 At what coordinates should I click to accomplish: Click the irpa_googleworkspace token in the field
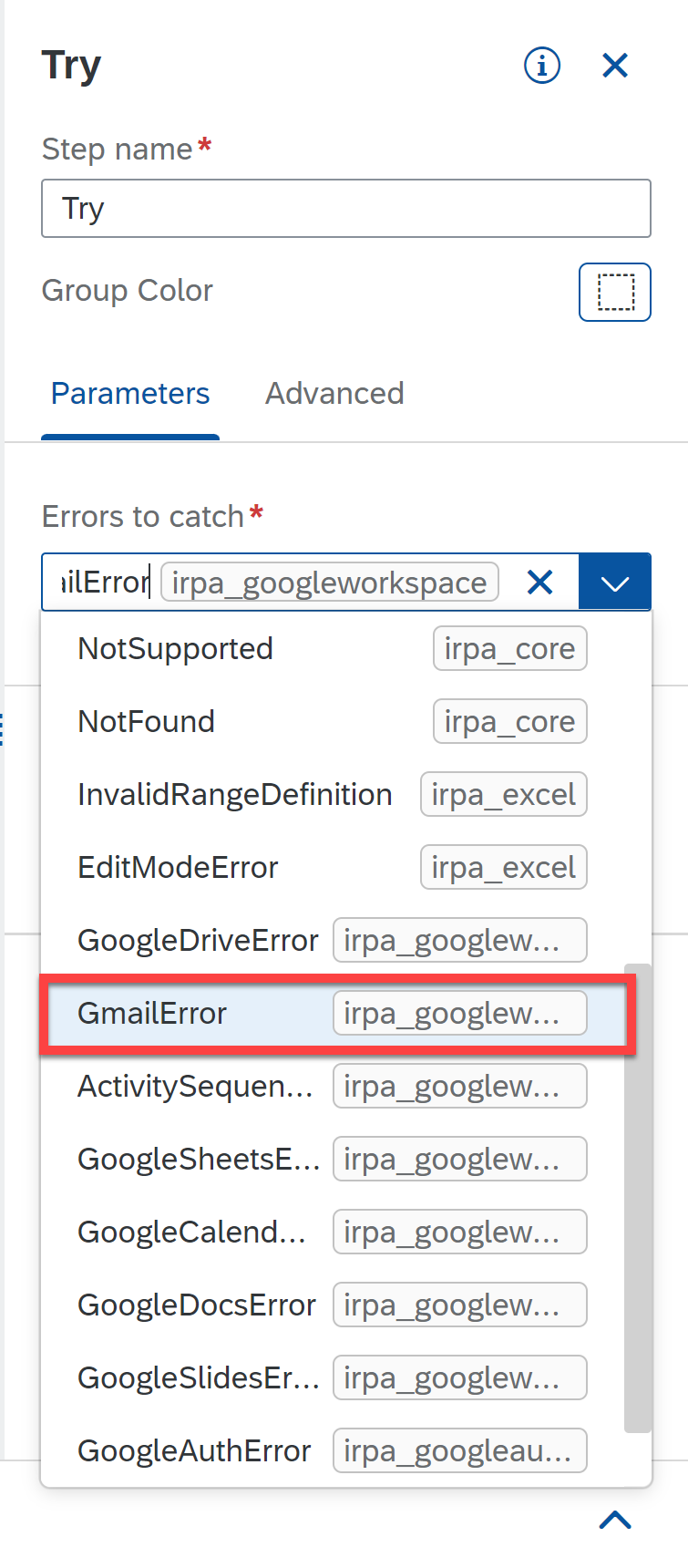(329, 583)
